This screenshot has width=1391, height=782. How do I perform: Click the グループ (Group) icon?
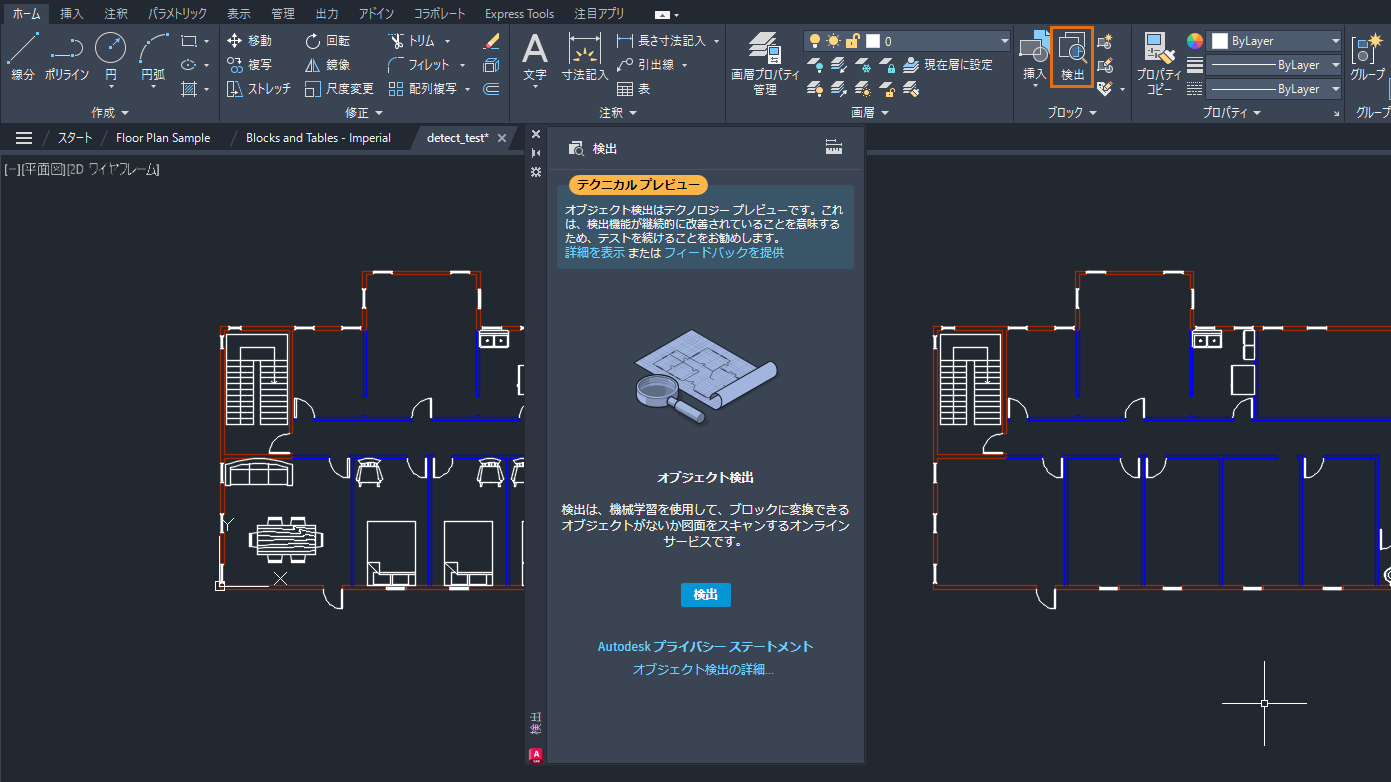[x=1367, y=57]
